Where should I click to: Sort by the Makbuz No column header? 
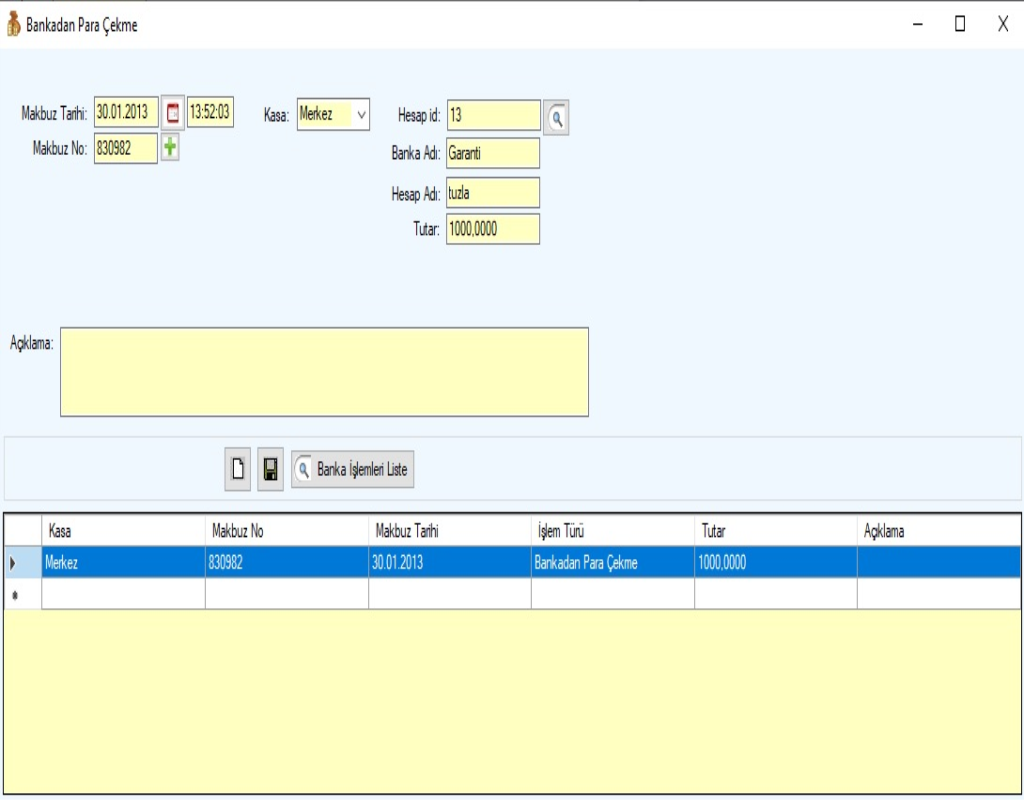pos(286,531)
